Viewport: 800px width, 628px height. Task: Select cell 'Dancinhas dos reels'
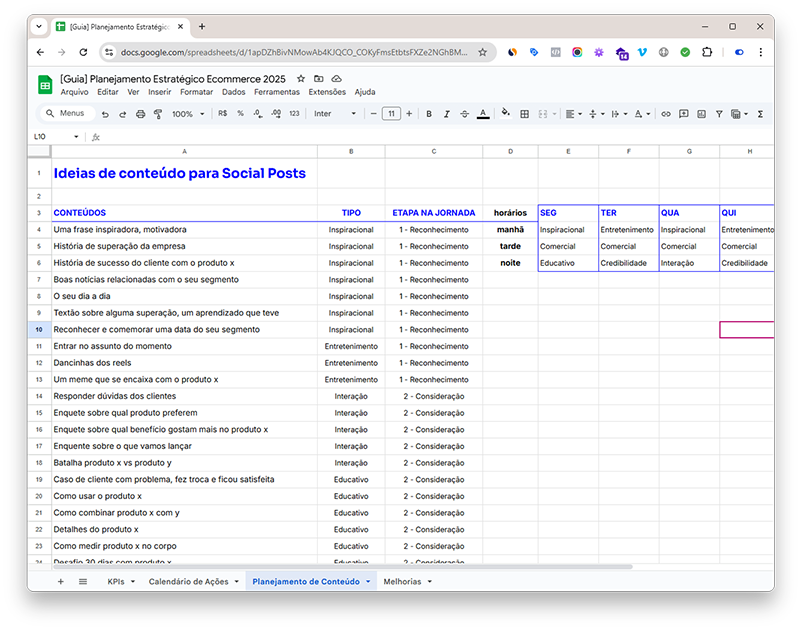pos(184,363)
